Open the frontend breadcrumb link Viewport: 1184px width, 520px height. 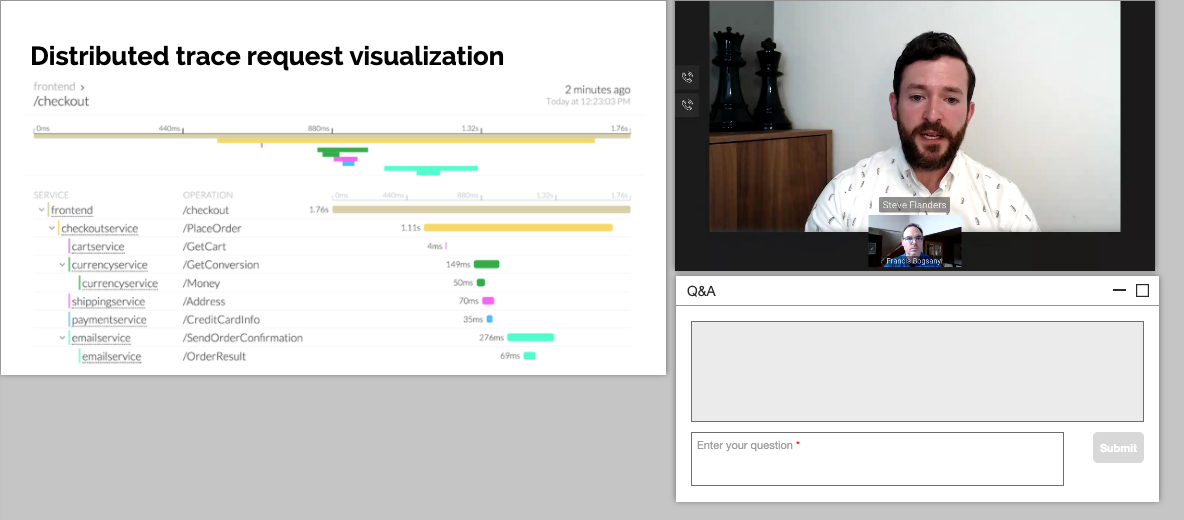click(54, 87)
